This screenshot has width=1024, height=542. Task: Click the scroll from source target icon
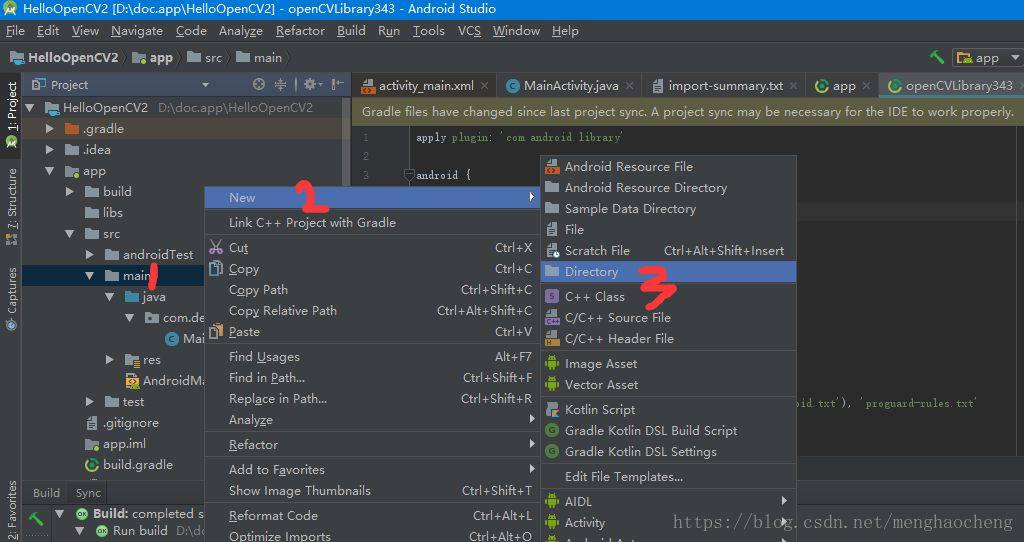tap(259, 84)
